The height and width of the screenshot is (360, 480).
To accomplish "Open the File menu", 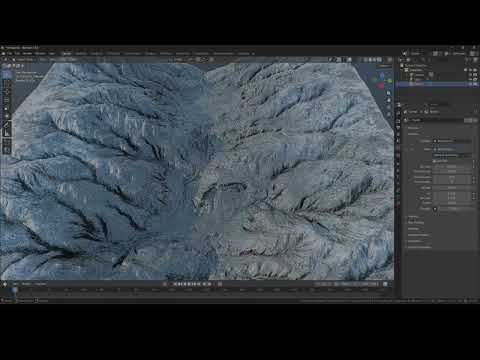I will pos(10,53).
